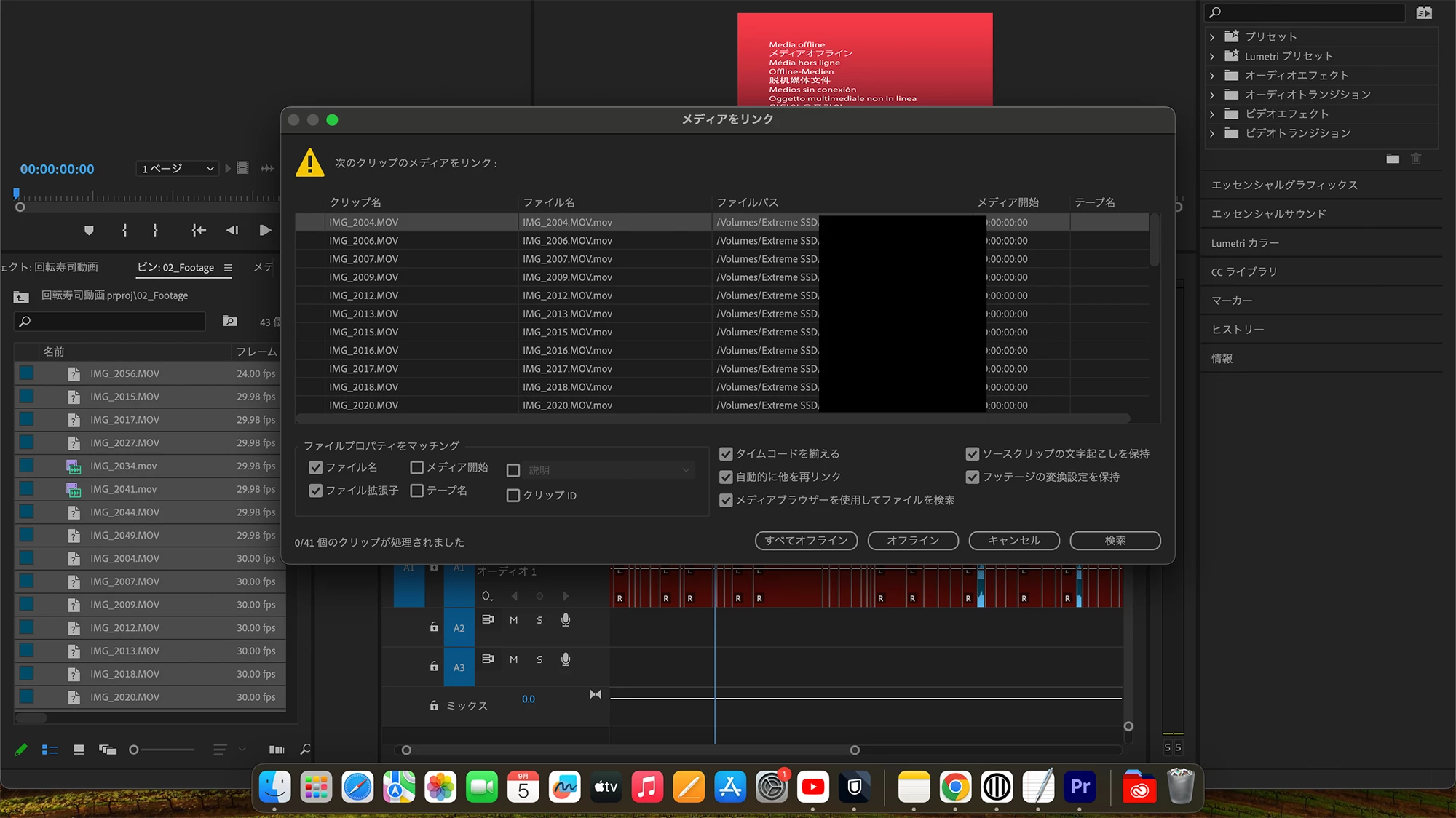
Task: Open the 1 ページ dropdown
Action: point(178,169)
